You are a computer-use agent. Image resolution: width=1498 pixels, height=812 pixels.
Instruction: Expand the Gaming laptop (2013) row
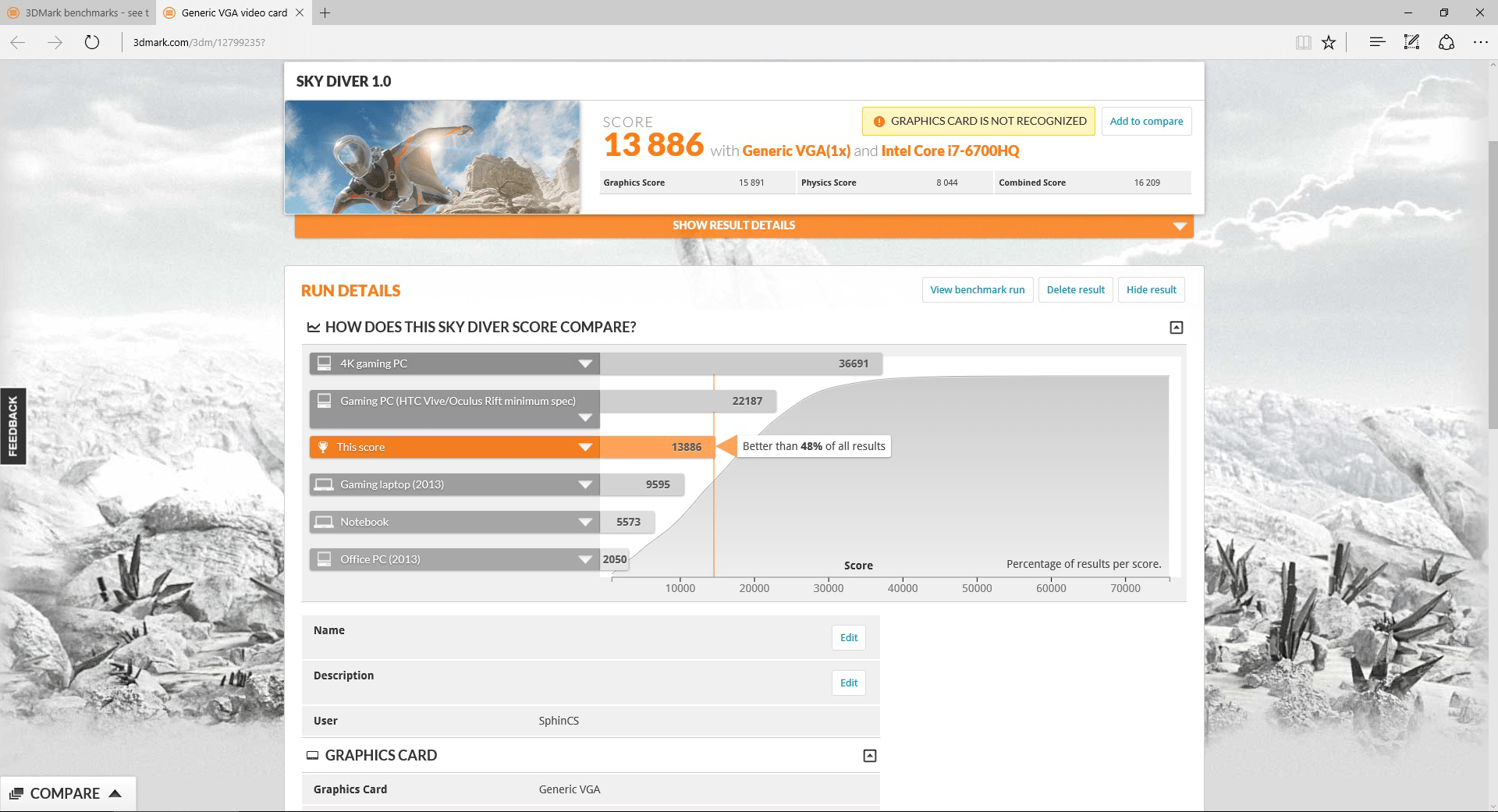click(585, 484)
